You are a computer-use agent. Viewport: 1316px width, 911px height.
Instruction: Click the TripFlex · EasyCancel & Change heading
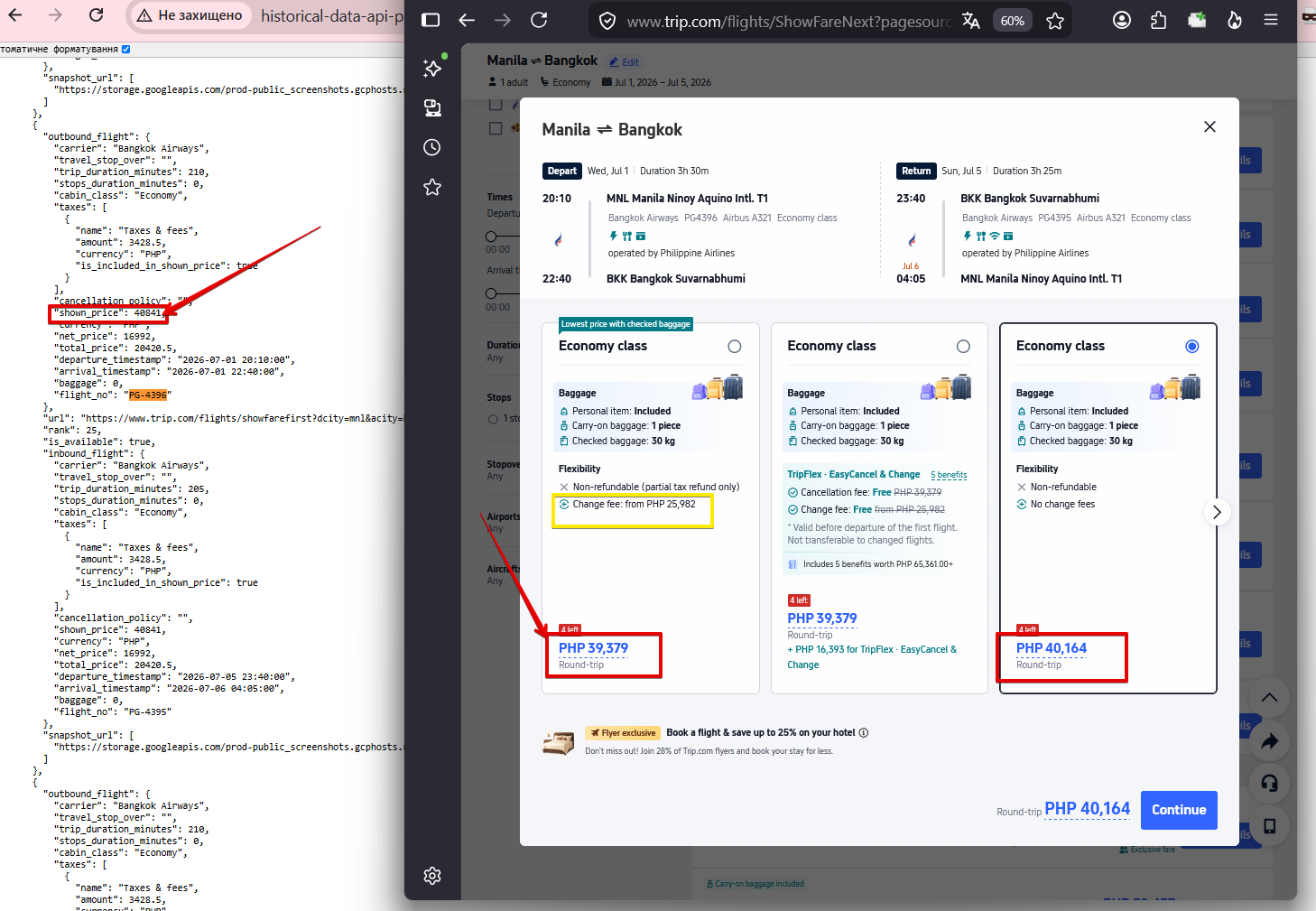tap(854, 474)
